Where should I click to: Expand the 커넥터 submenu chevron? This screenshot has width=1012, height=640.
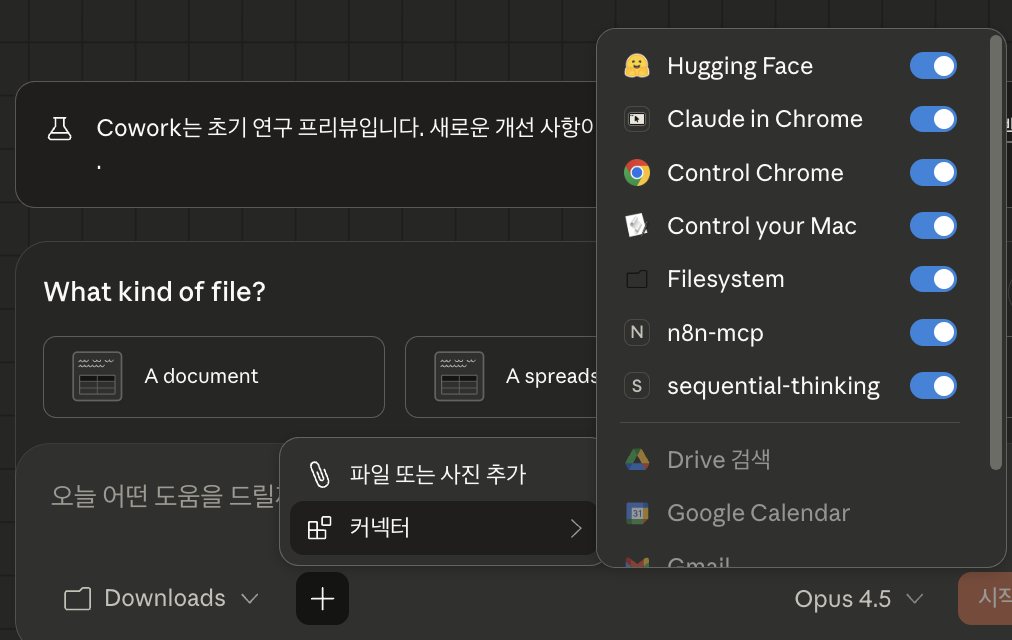coord(576,528)
